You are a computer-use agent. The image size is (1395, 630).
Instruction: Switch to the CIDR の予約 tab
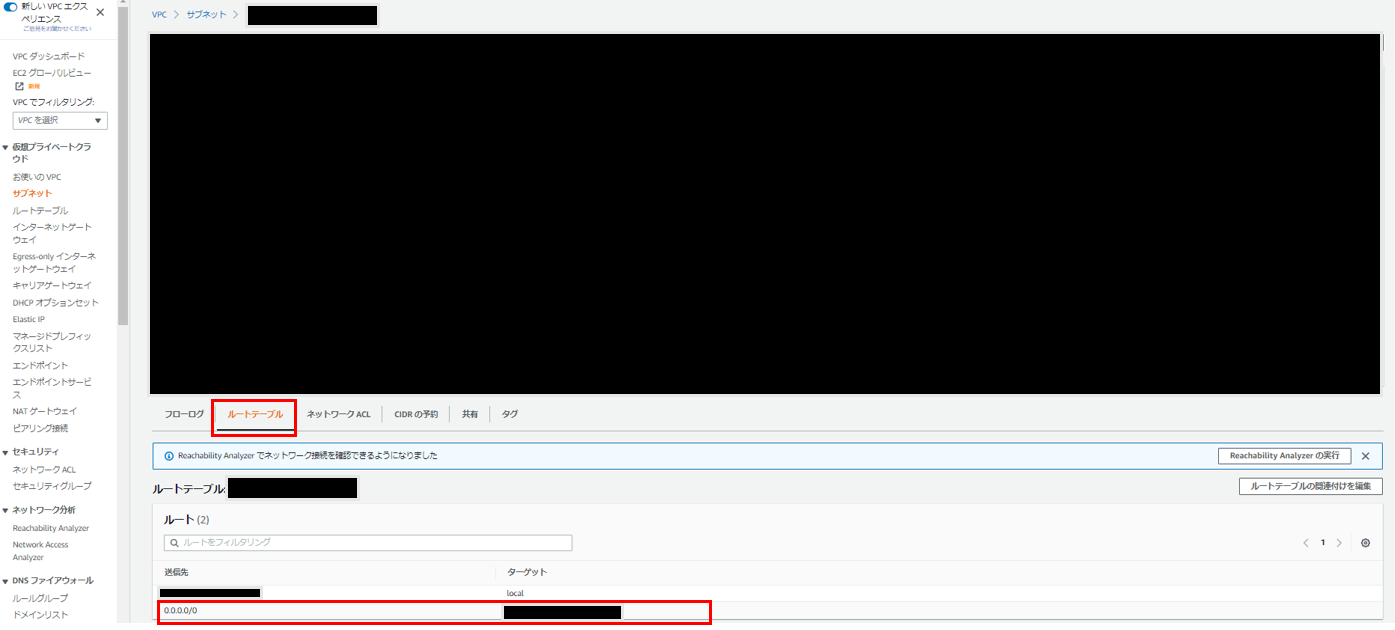(416, 414)
